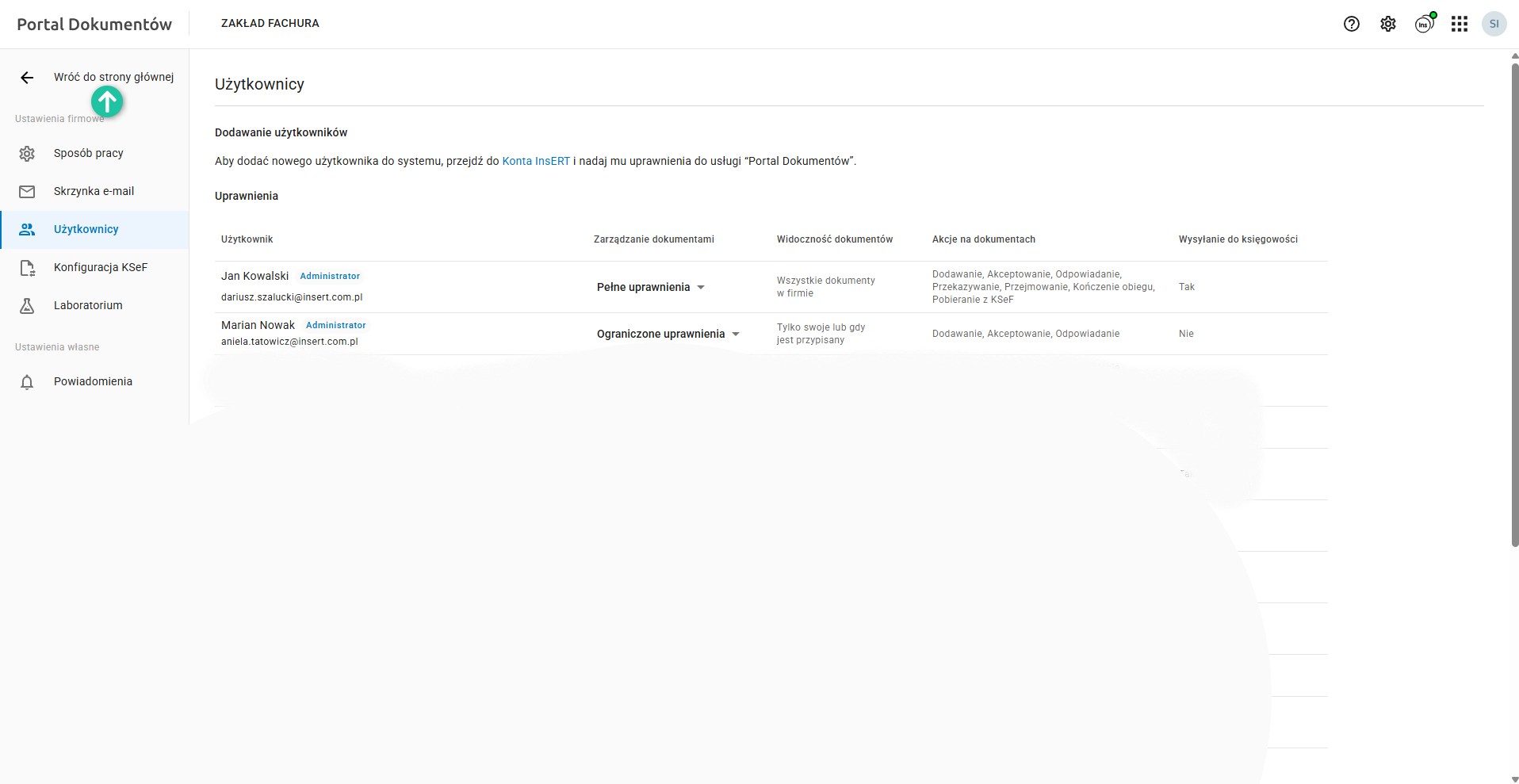Screen dimensions: 1519x784
Task: Click the green up-arrow marker
Action: pos(107,101)
